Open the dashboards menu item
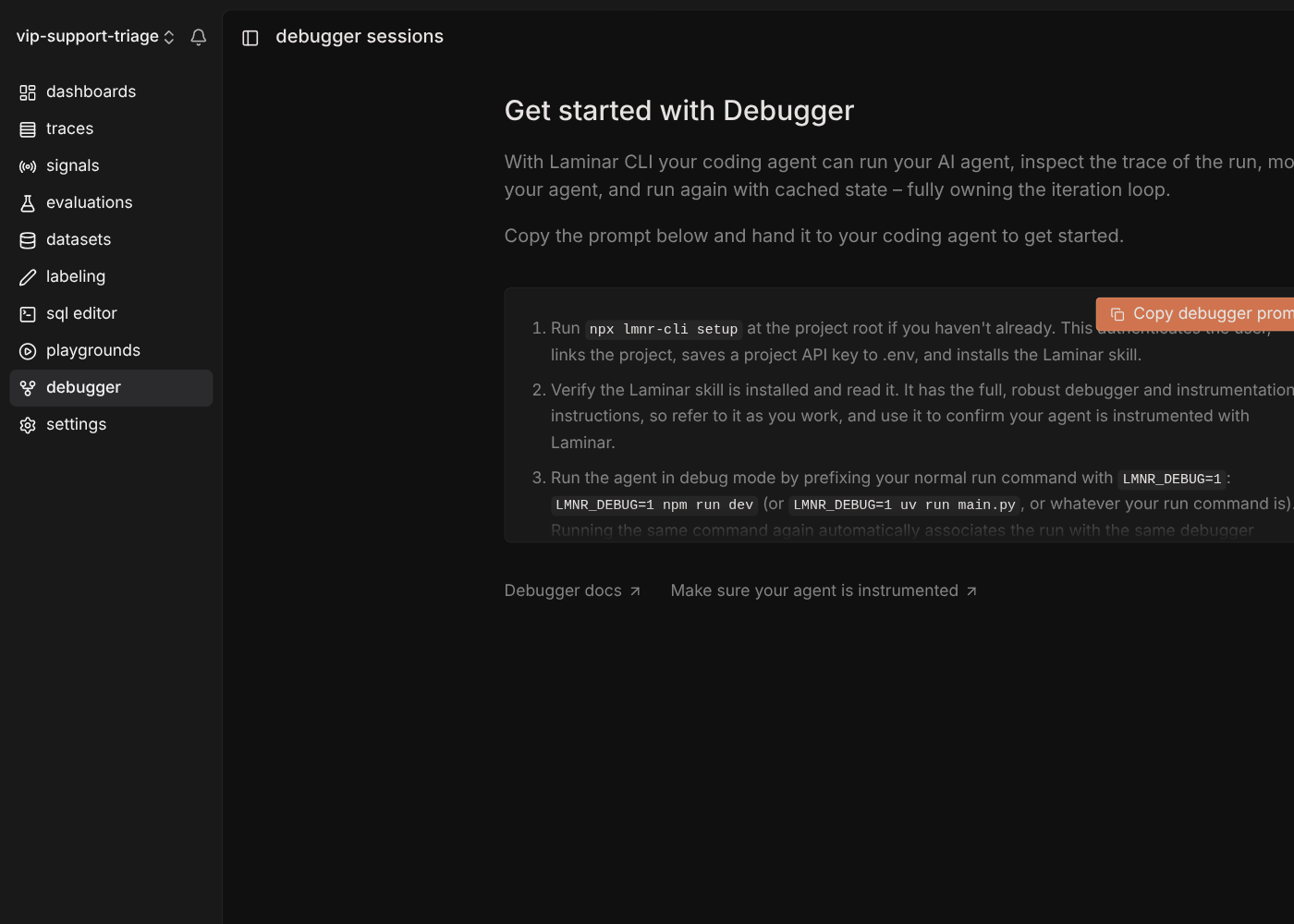 (x=111, y=92)
